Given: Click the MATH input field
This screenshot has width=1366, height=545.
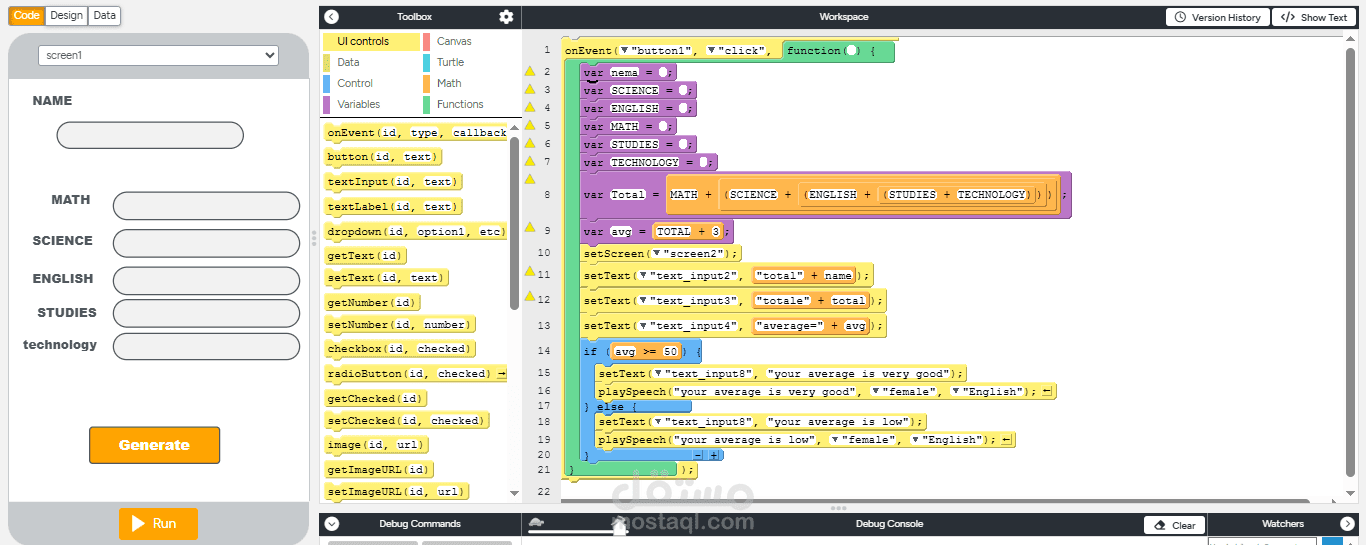Looking at the screenshot, I should click(x=206, y=206).
